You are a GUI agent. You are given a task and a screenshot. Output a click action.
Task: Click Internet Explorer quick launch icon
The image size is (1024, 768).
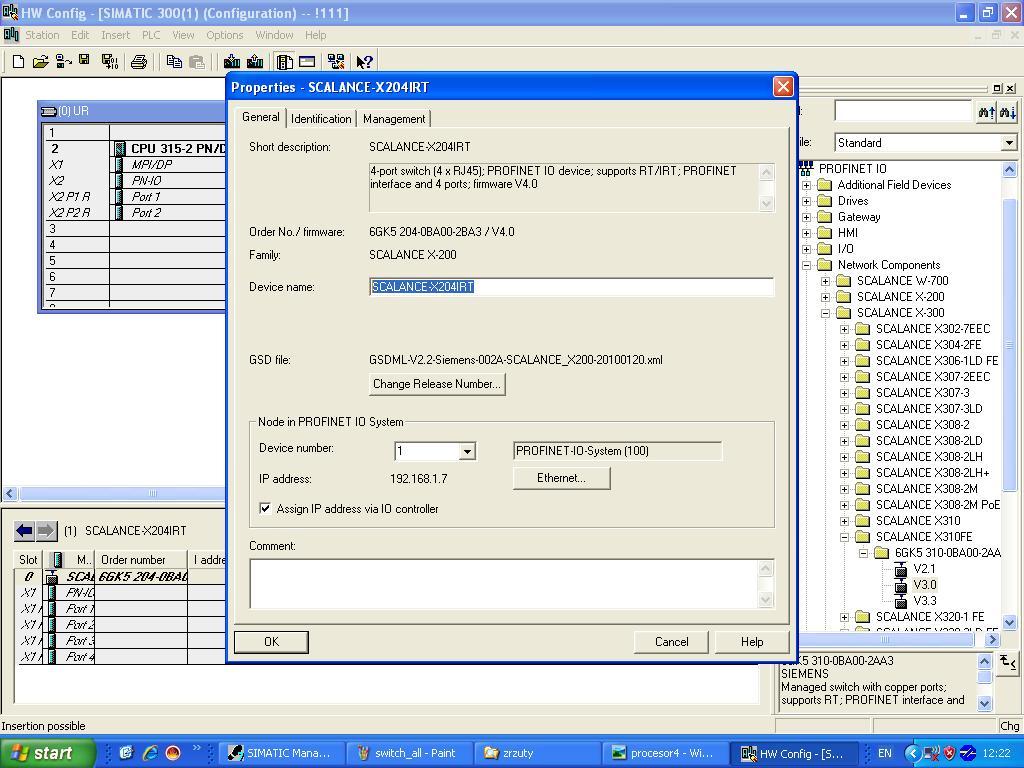(150, 753)
